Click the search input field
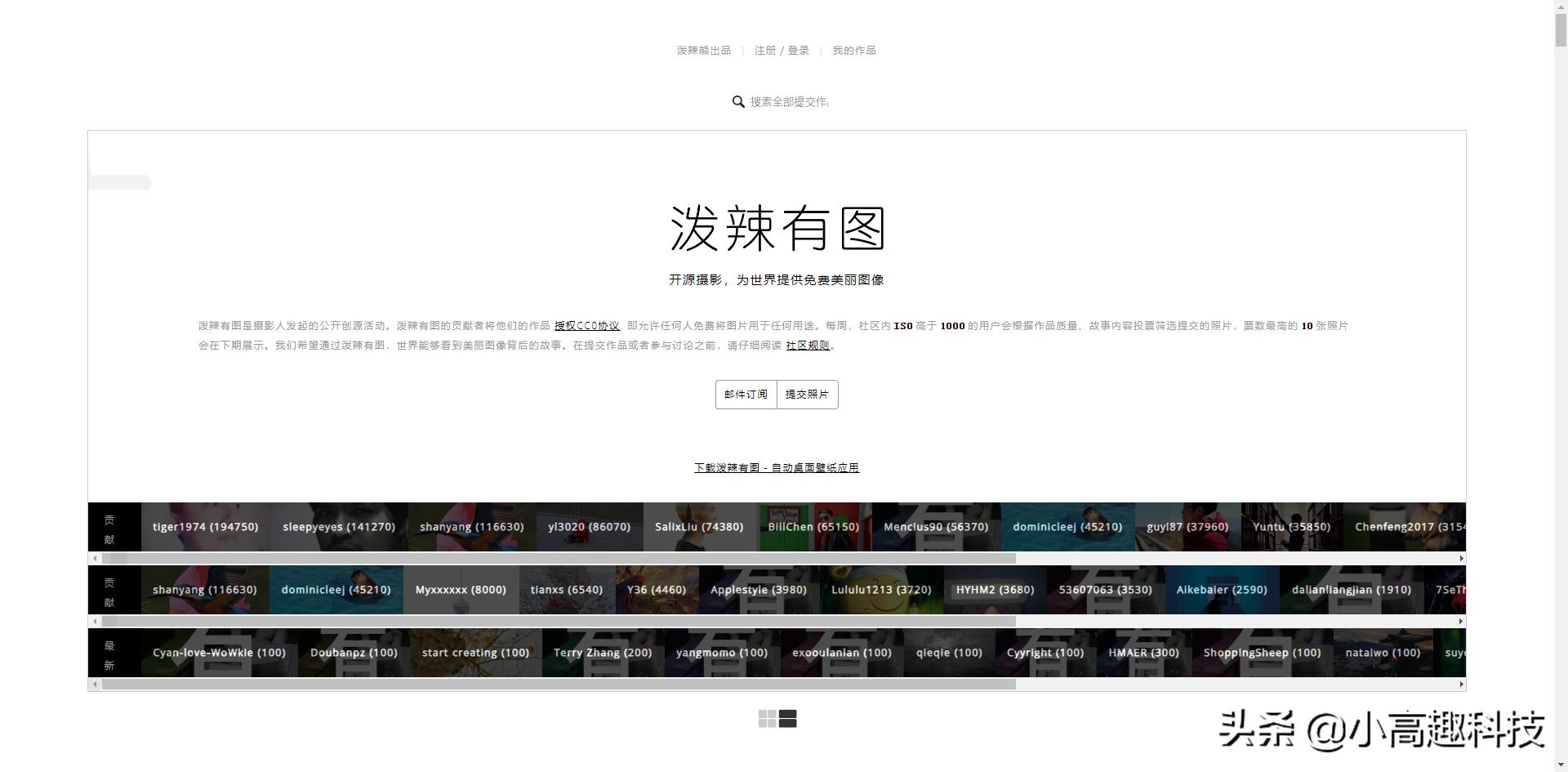This screenshot has height=772, width=1568. point(788,102)
